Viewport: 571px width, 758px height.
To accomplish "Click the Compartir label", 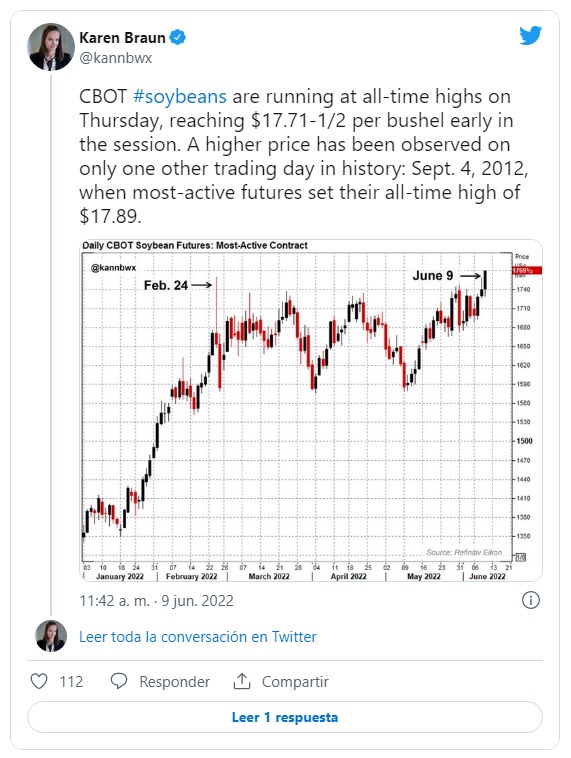I will coord(295,682).
